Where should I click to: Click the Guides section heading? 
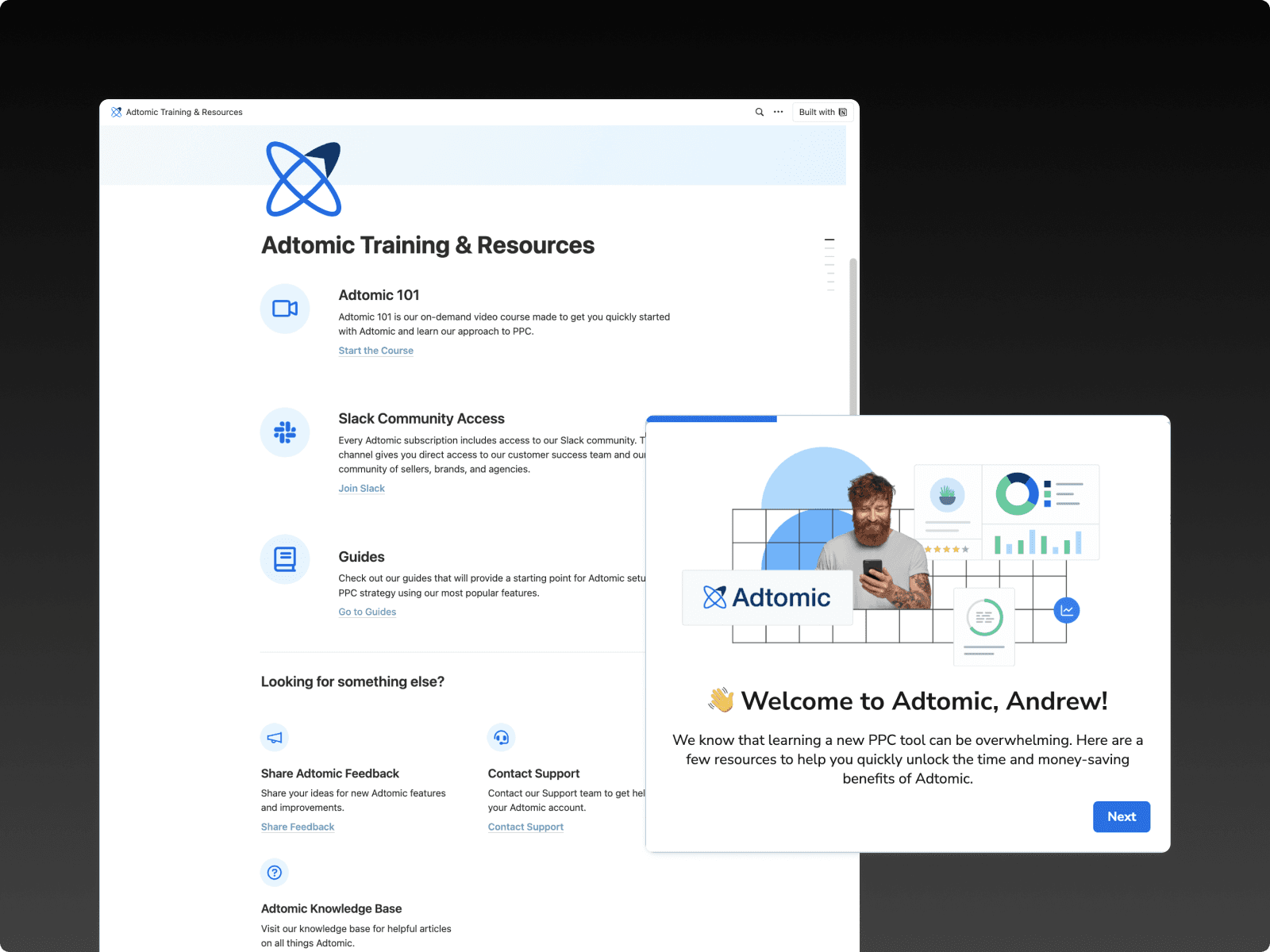point(362,557)
